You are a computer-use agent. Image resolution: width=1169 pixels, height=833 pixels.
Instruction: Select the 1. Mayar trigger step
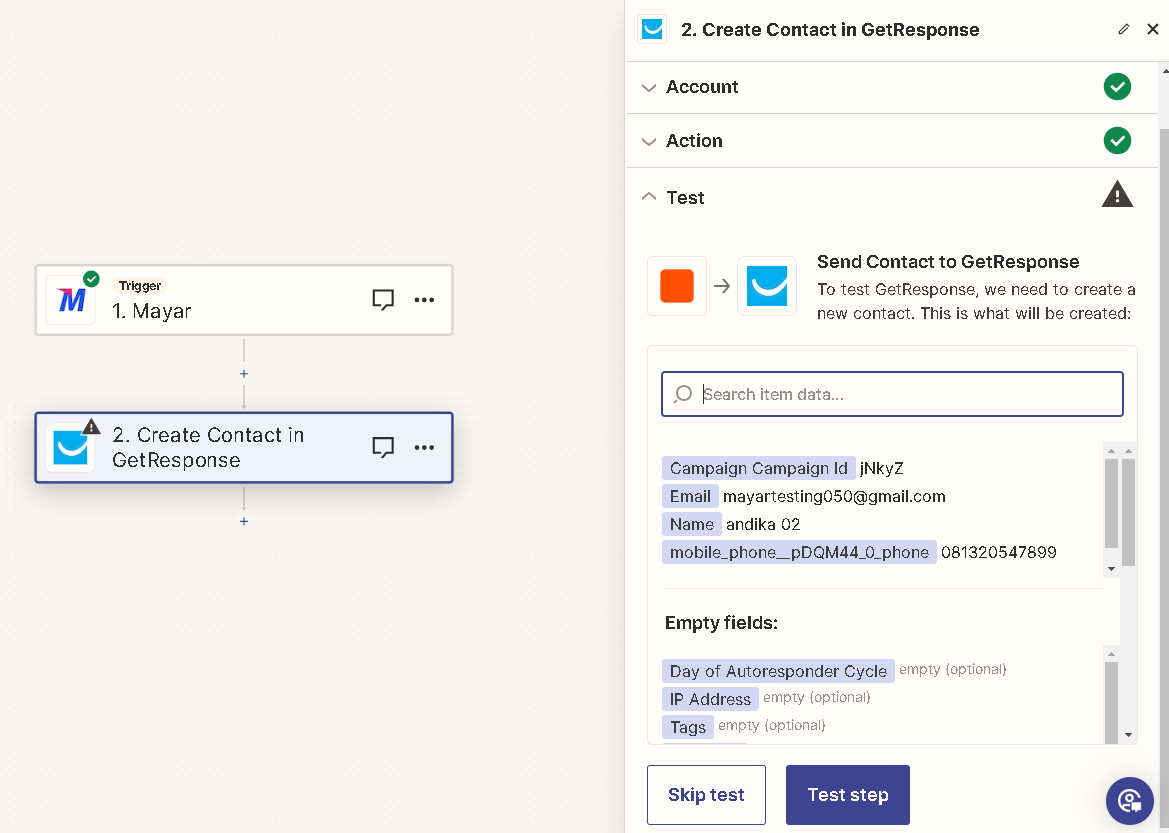coord(244,300)
